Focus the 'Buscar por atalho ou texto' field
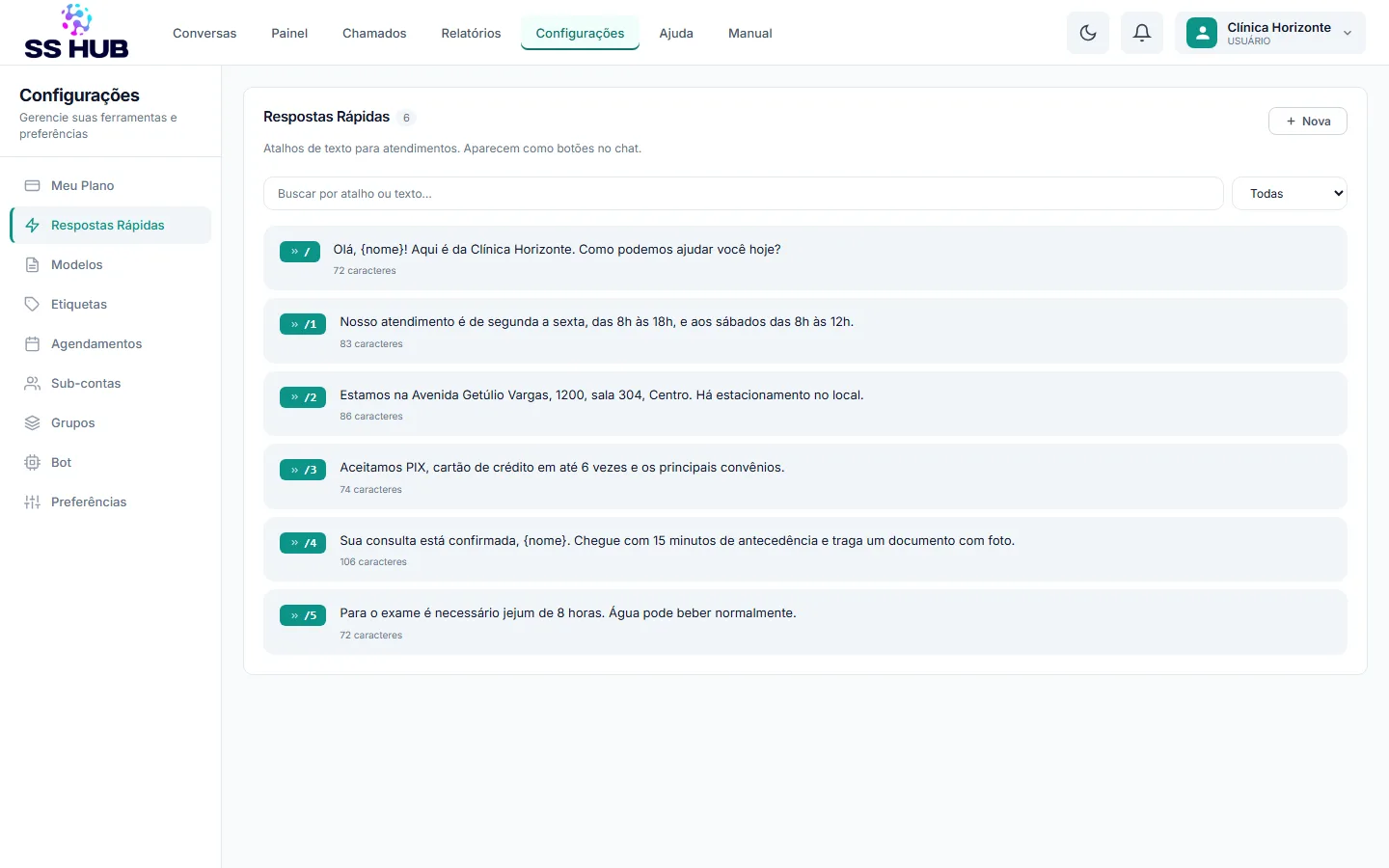1389x868 pixels. tap(743, 193)
